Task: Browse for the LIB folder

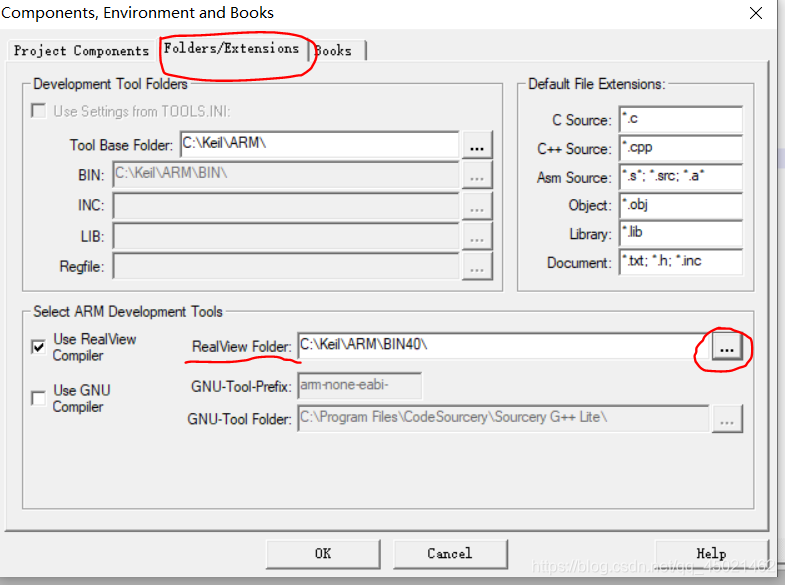Action: (x=477, y=236)
